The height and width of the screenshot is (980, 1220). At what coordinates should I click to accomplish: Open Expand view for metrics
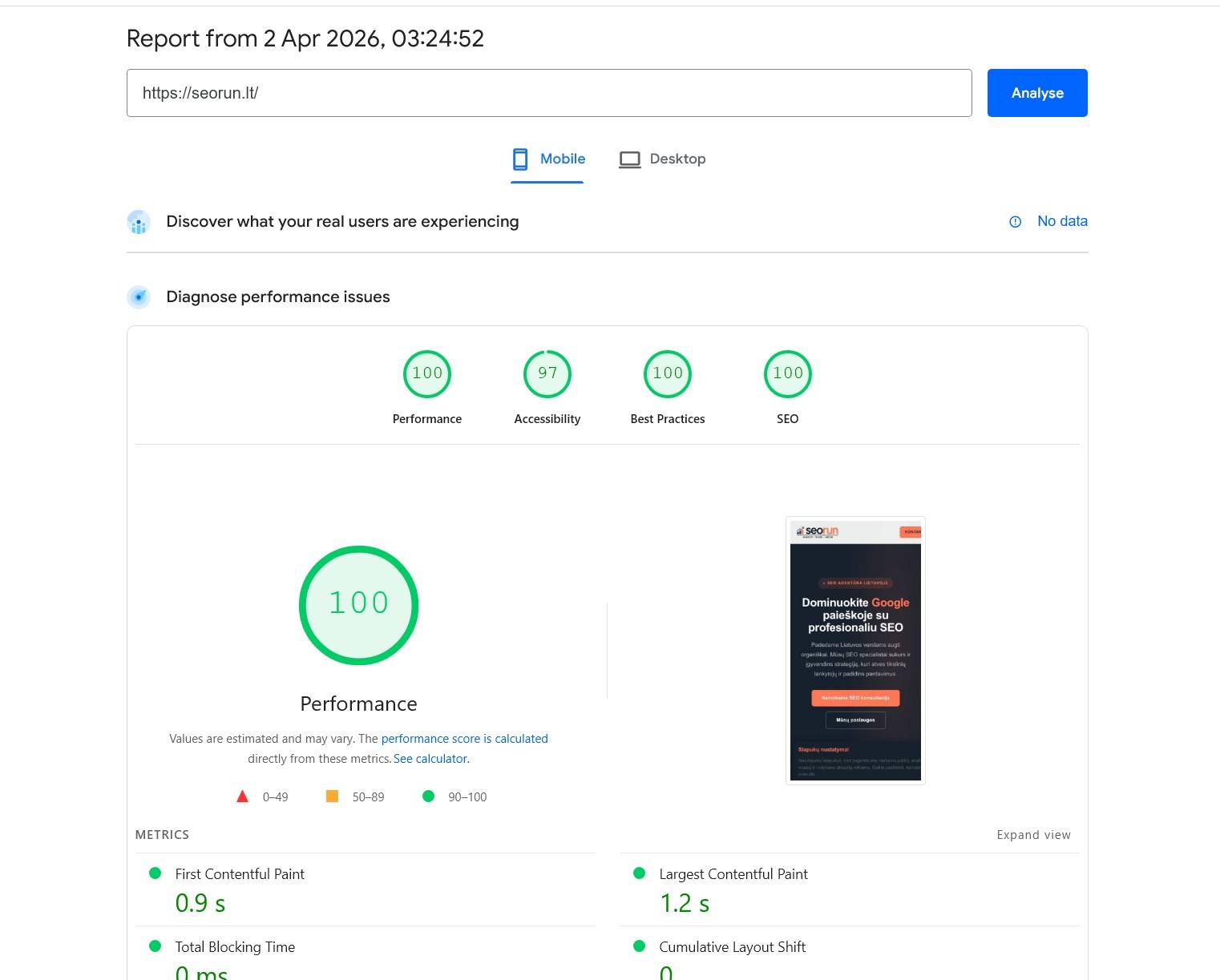1033,834
